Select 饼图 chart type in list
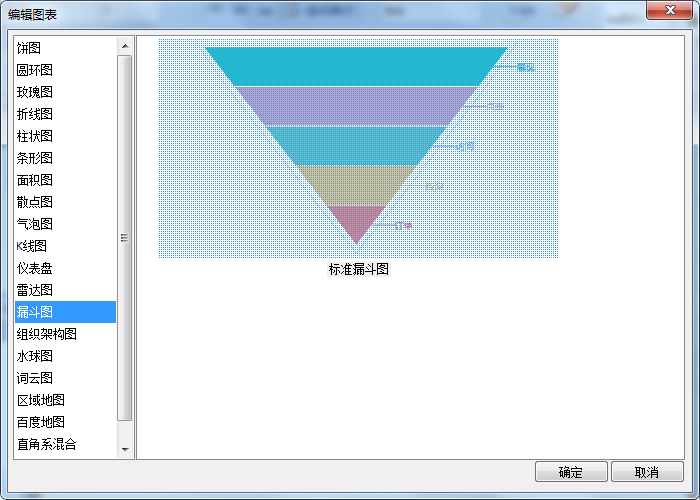Viewport: 700px width, 500px height. click(29, 48)
